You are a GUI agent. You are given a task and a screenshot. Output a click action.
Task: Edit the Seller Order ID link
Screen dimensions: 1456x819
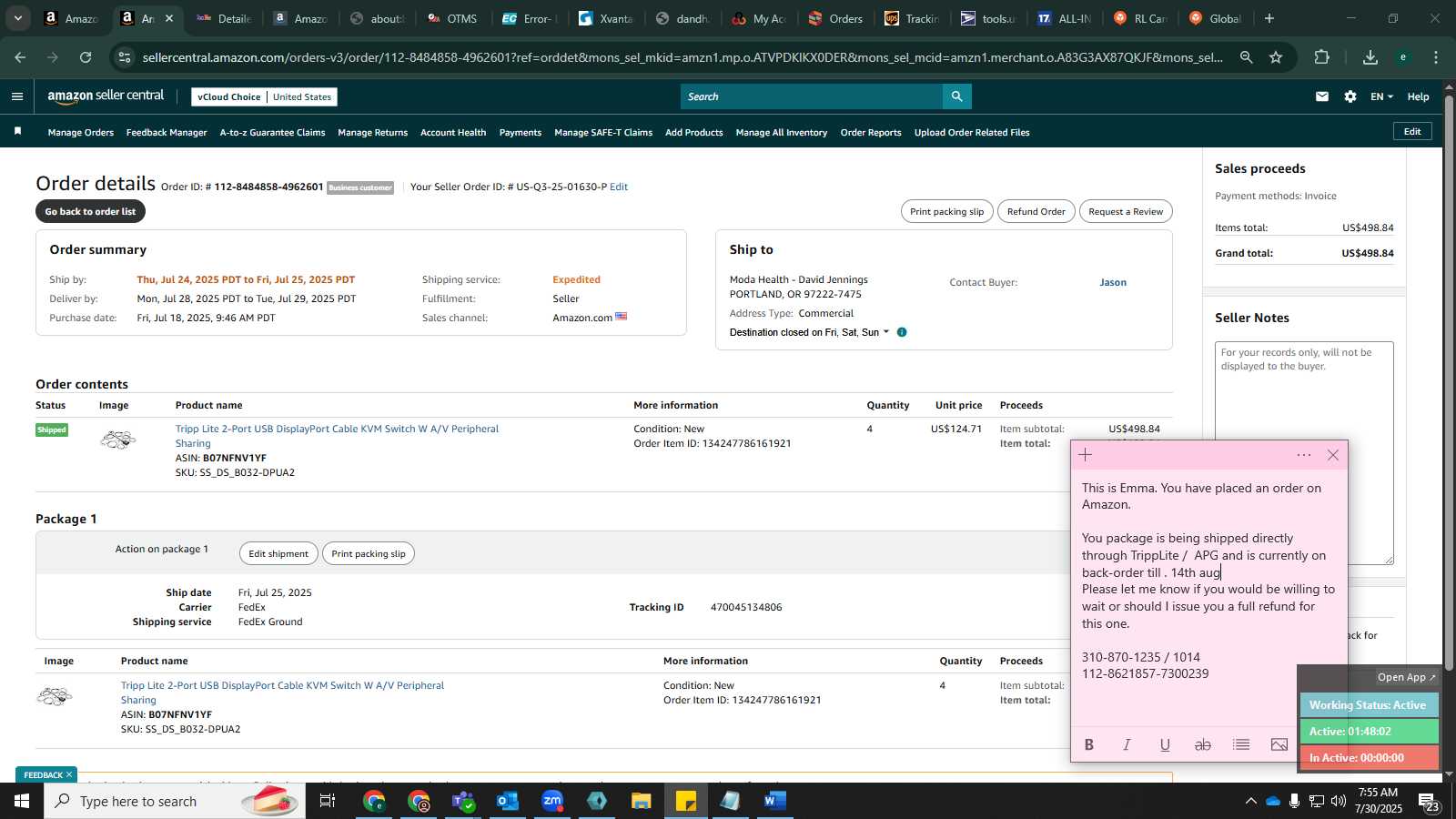619,187
